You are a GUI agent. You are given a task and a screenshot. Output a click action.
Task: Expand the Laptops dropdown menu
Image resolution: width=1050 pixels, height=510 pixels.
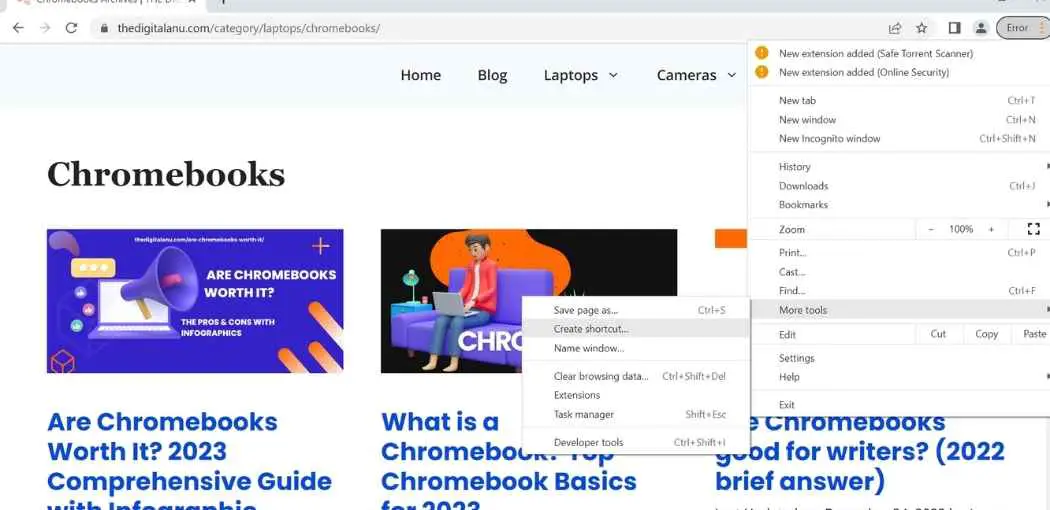coord(581,75)
